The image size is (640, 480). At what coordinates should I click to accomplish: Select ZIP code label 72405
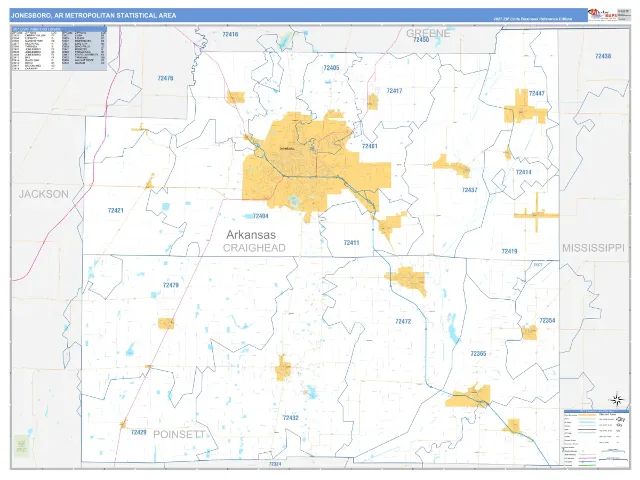pos(331,68)
